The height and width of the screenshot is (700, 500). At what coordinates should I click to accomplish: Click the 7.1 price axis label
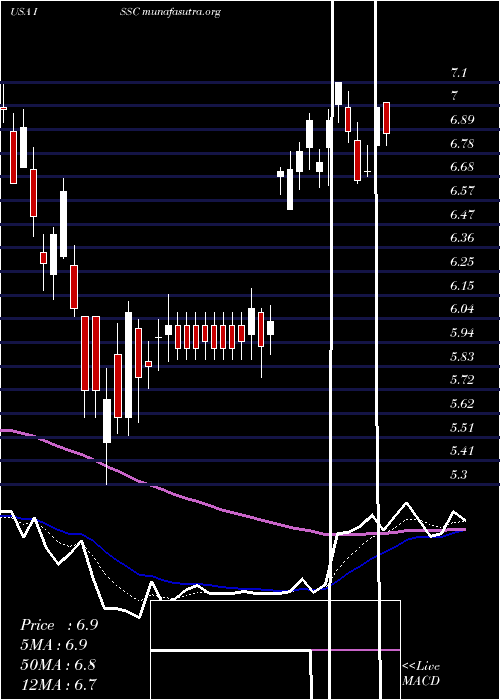coord(459,72)
